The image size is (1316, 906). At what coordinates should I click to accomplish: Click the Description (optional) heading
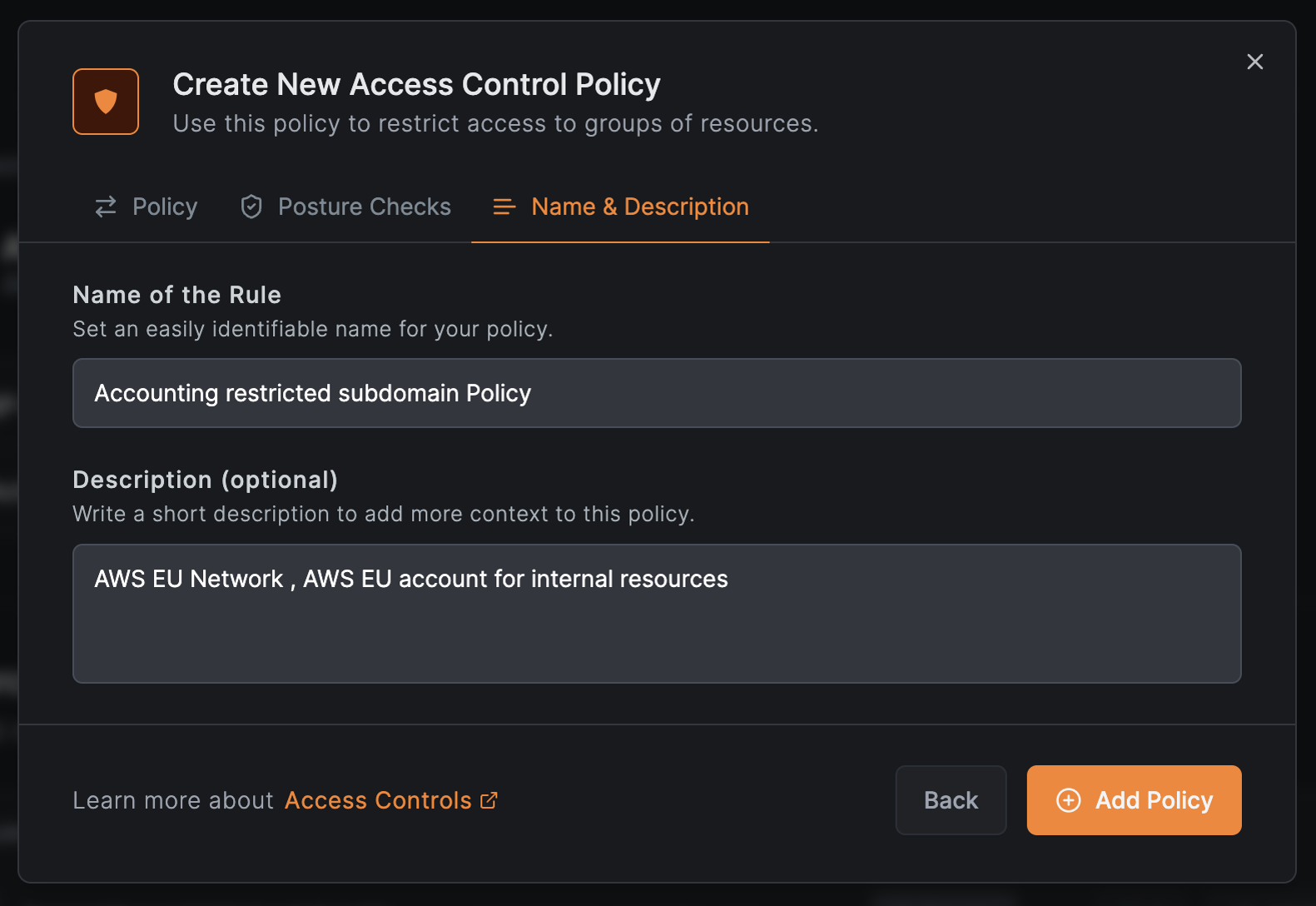205,480
